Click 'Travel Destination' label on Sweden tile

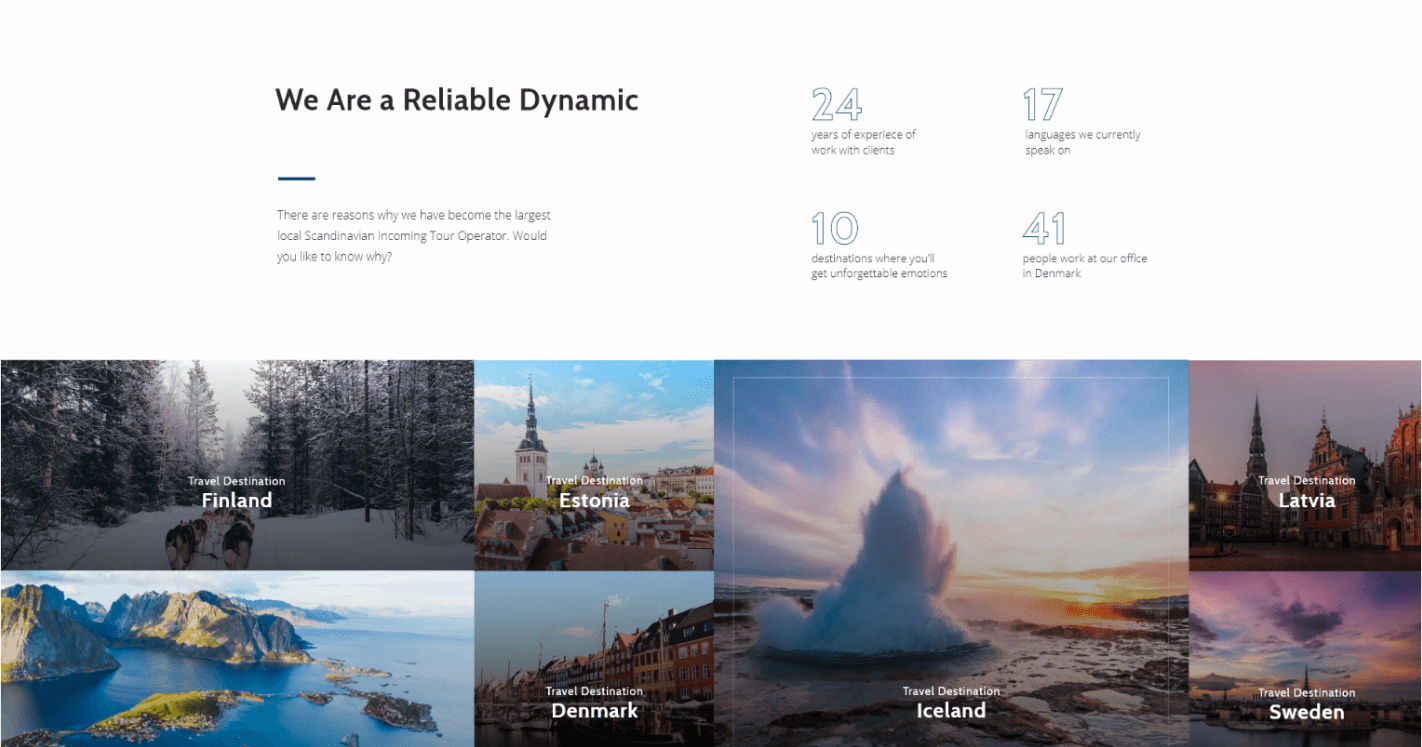(x=1306, y=692)
